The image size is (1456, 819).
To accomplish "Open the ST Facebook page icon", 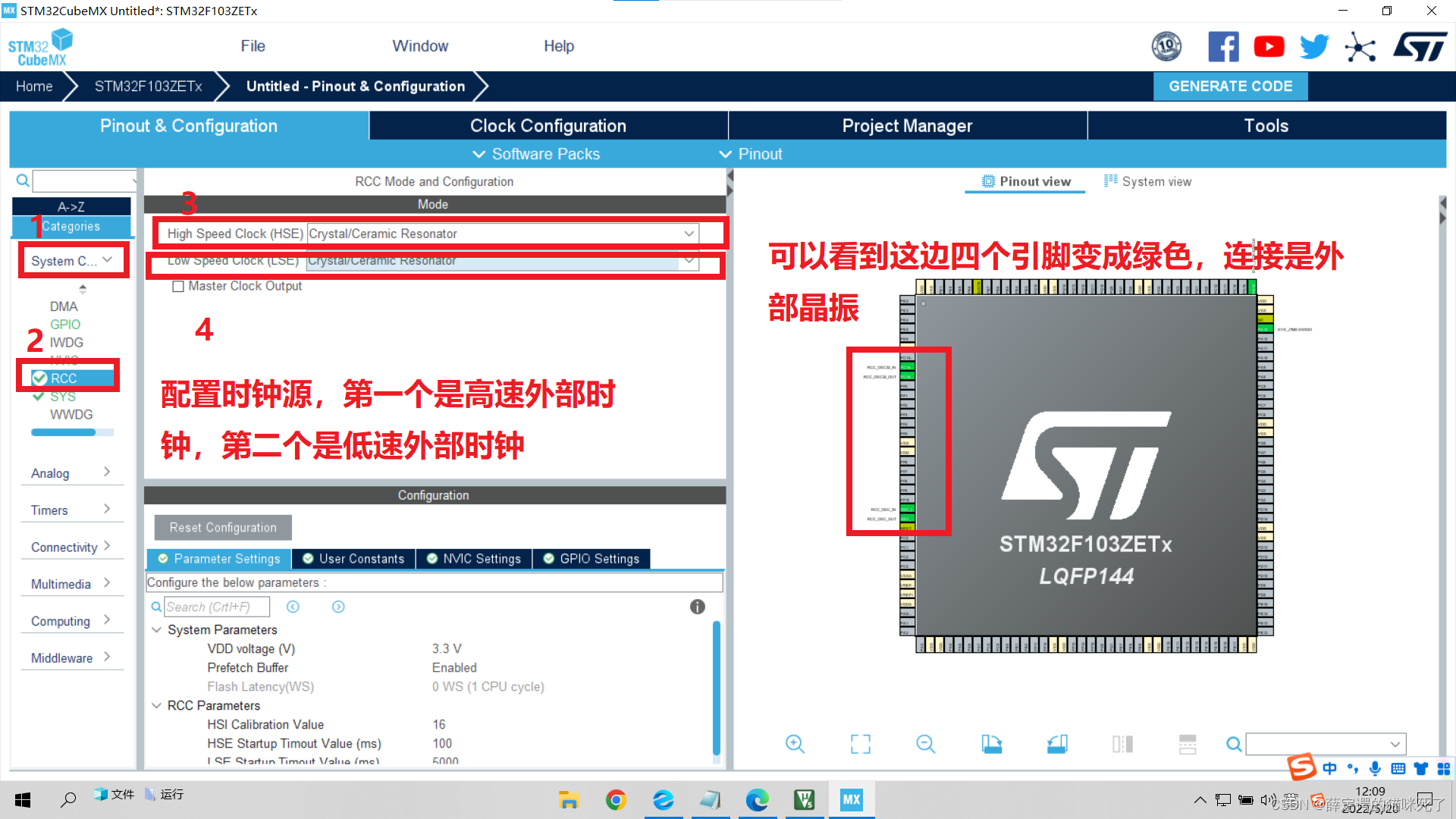I will [x=1223, y=47].
